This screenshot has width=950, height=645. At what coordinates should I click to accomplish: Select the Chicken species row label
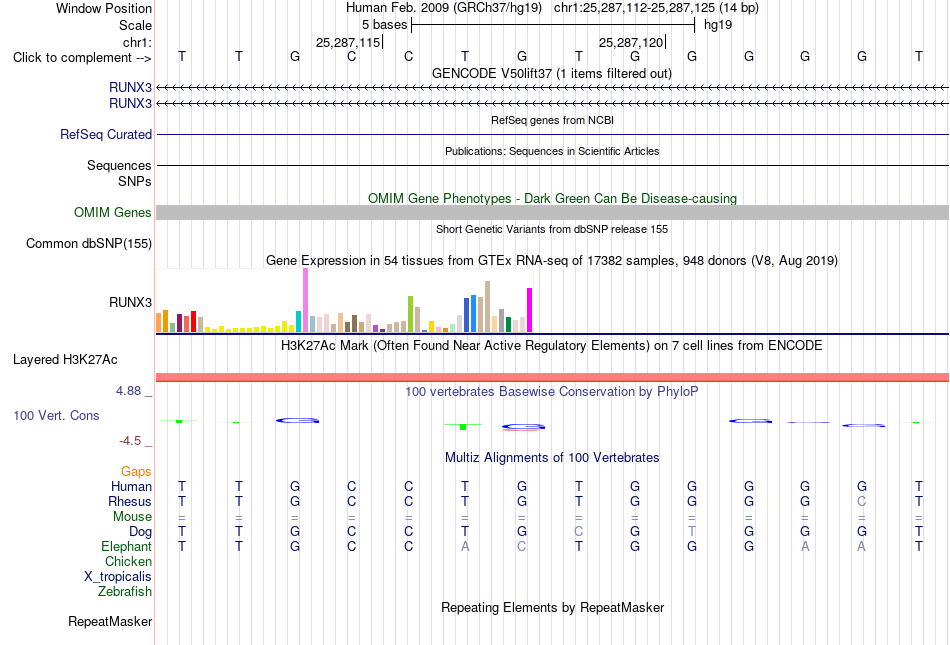tap(128, 561)
